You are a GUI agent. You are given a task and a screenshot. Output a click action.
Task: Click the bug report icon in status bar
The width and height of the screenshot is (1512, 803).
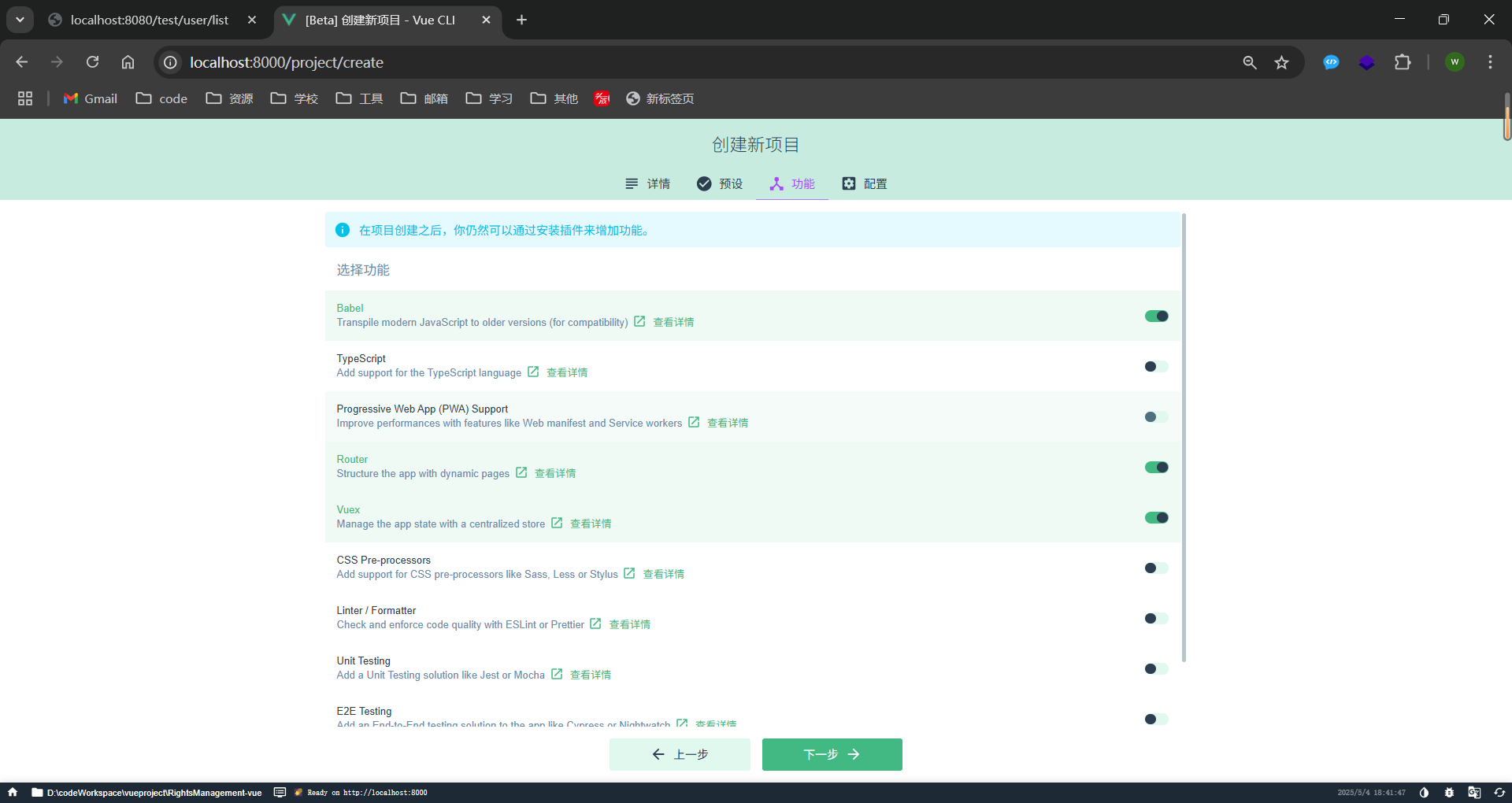click(x=1449, y=793)
